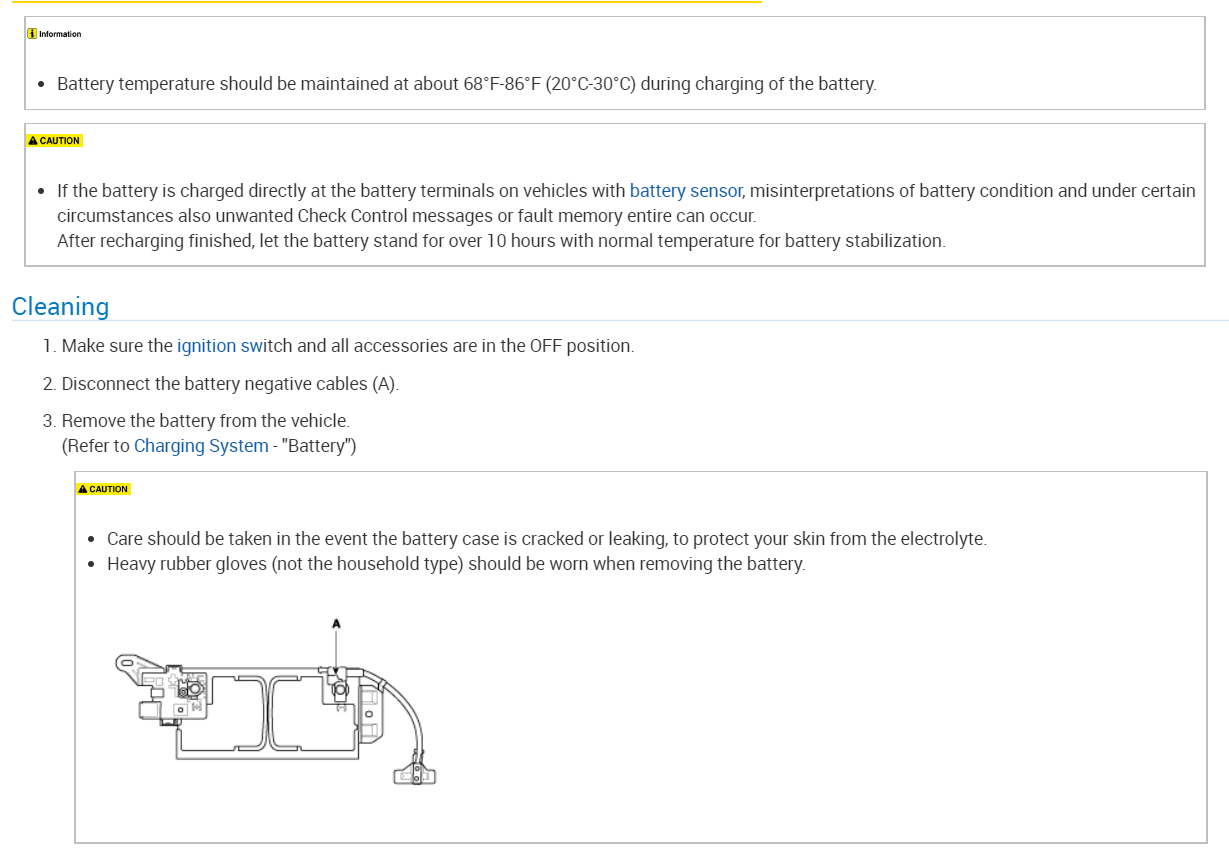Click the warning triangle in the first CAUTION label
The height and width of the screenshot is (854, 1229).
pyautogui.click(x=33, y=141)
